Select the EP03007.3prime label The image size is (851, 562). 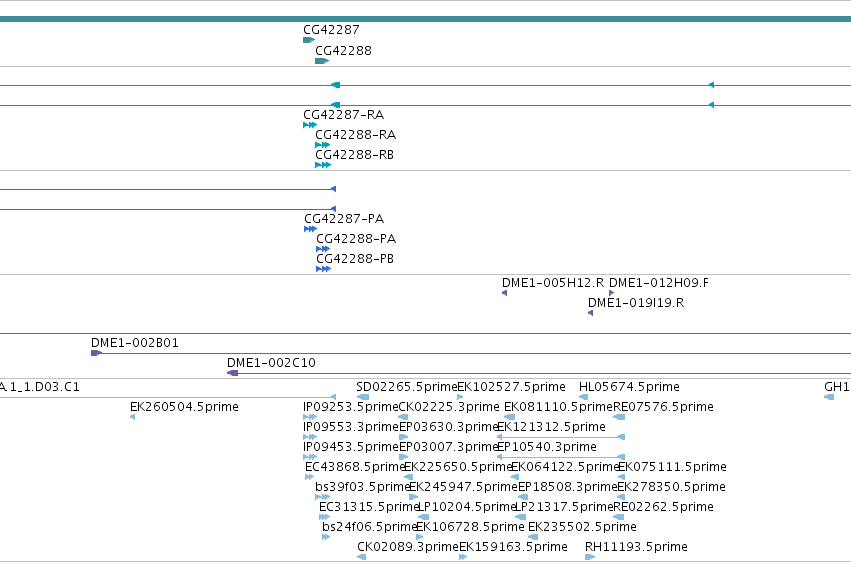449,447
